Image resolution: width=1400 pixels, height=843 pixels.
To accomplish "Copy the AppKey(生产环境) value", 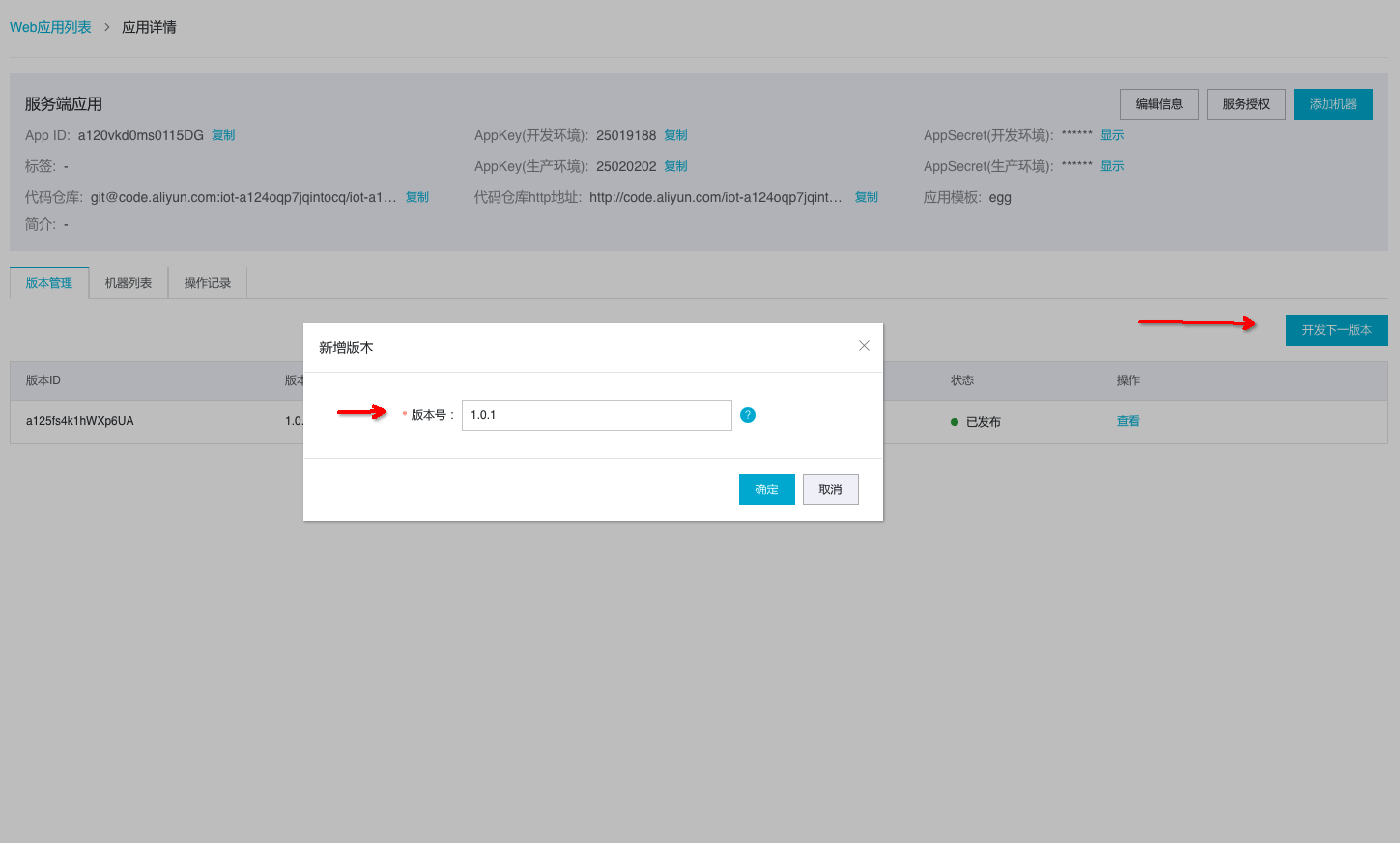I will pos(676,166).
